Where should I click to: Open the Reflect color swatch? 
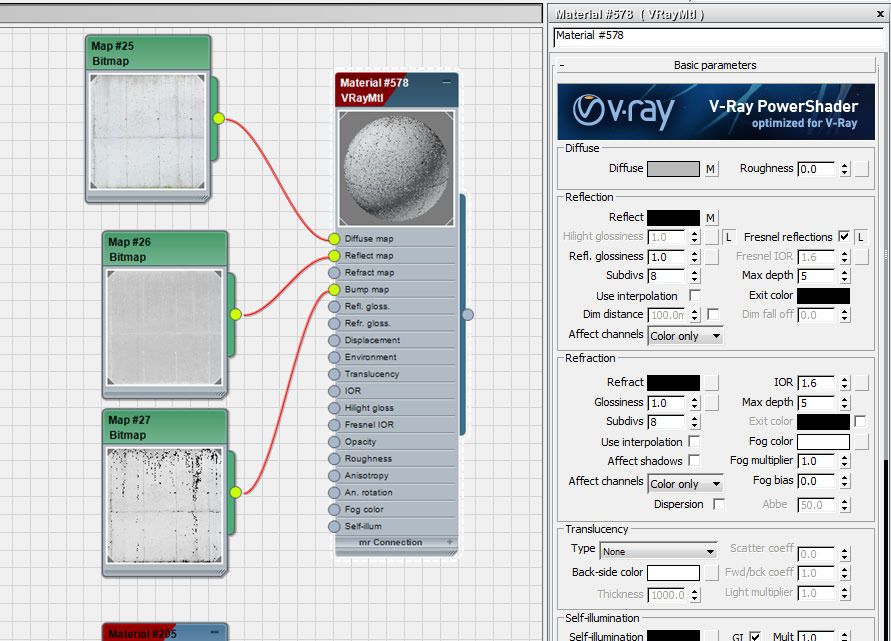pos(673,218)
